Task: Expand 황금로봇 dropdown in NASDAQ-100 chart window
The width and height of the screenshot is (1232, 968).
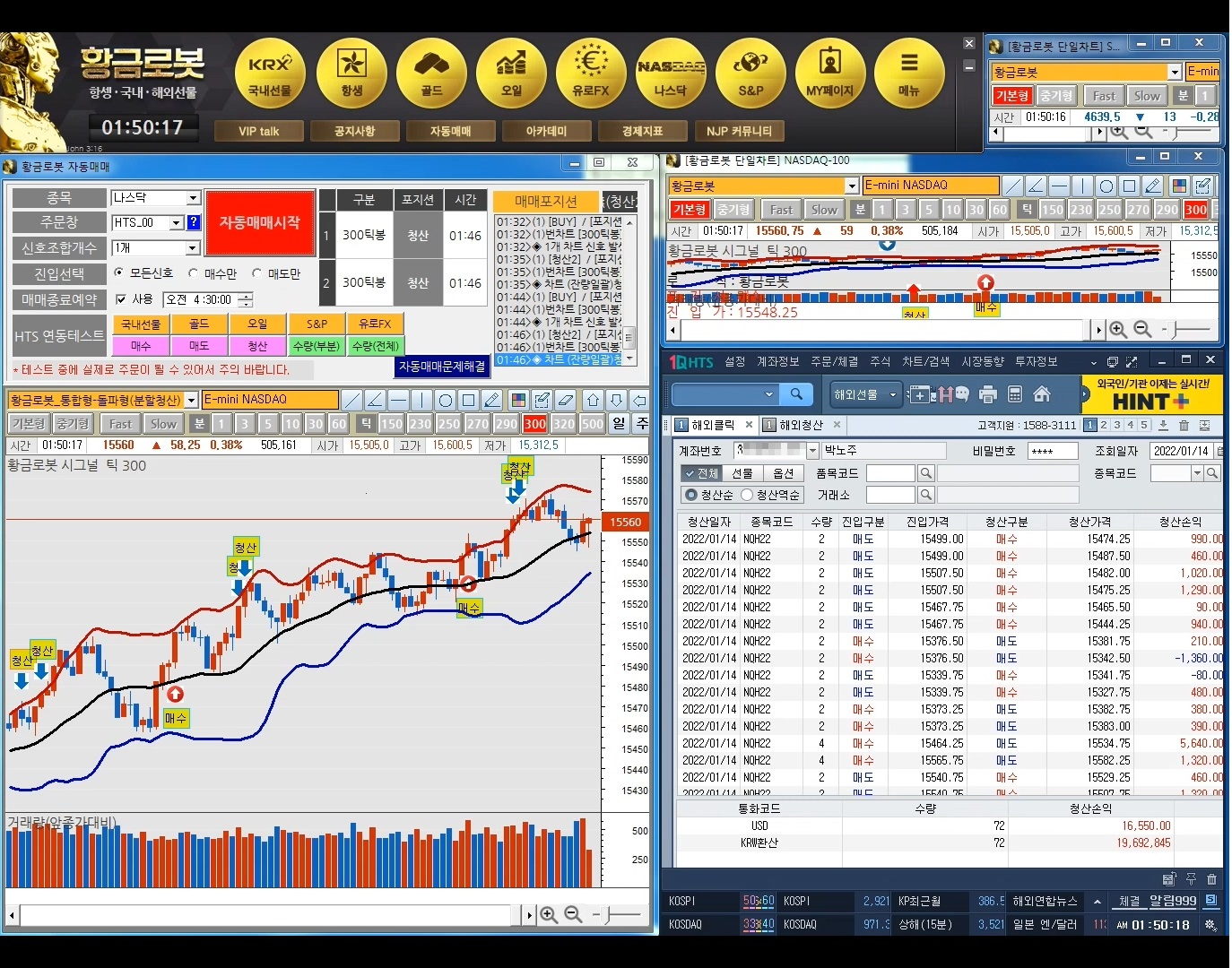Action: point(852,186)
